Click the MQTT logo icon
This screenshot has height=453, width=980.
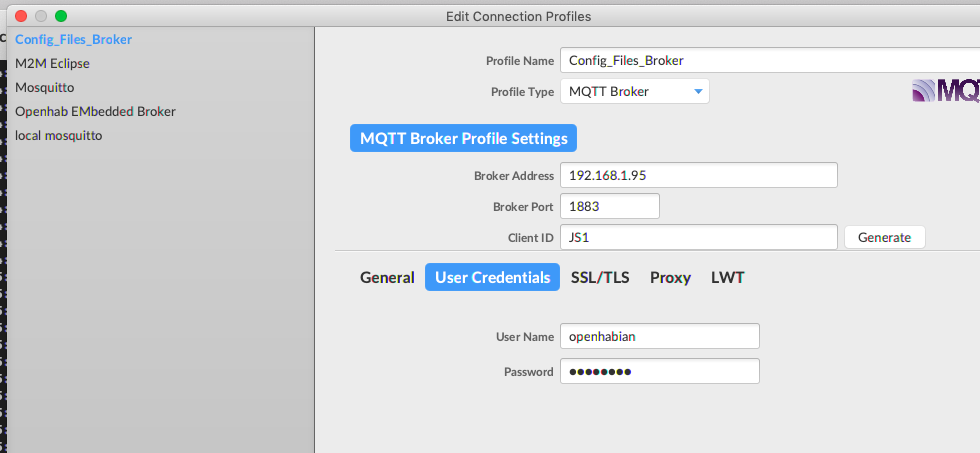(946, 92)
